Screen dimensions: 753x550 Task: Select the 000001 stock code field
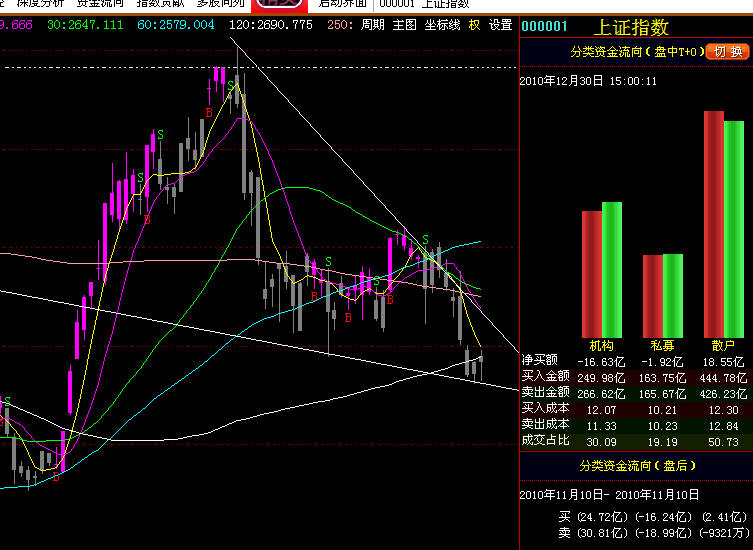point(545,27)
